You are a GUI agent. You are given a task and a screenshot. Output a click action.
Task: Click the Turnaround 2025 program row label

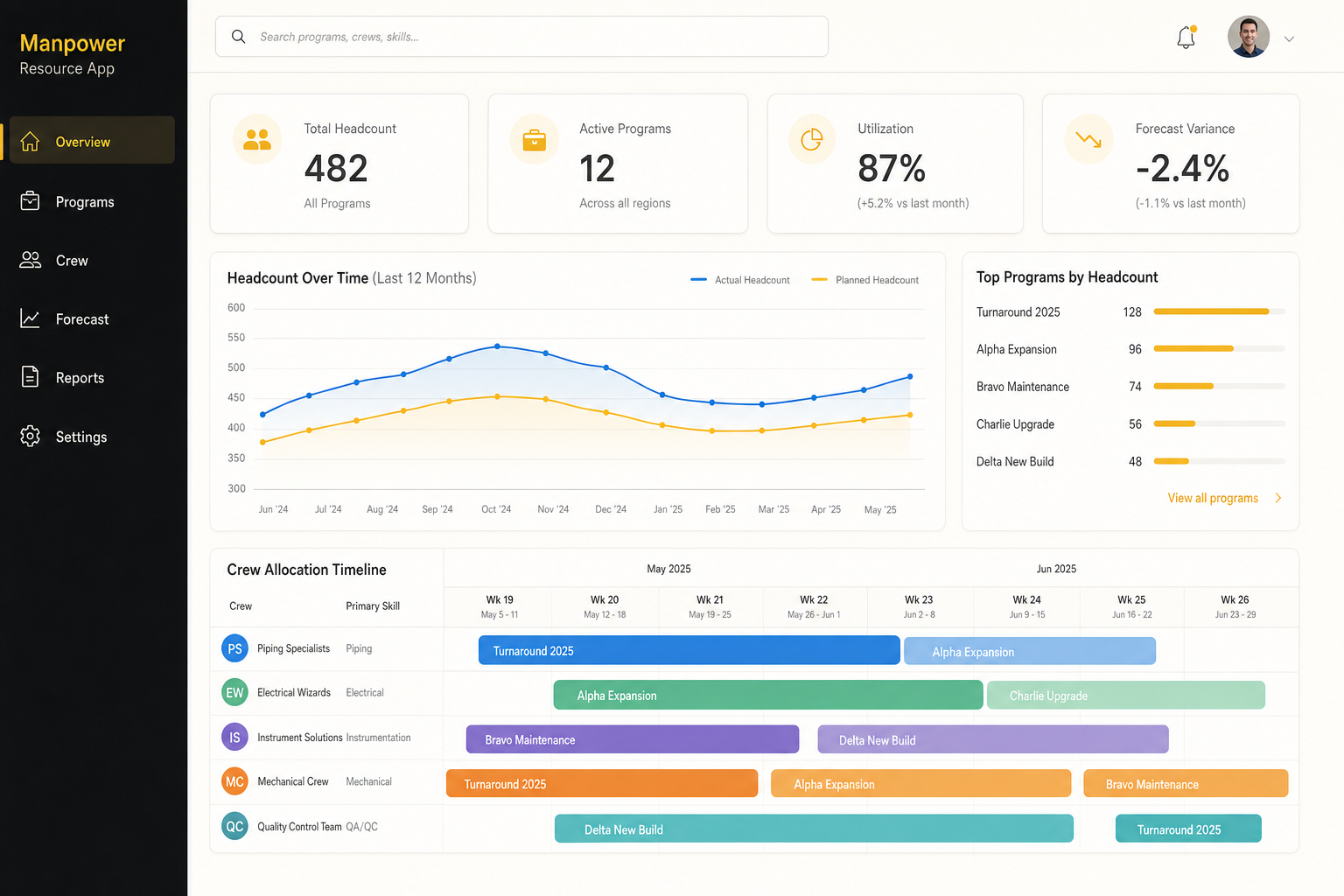1018,311
